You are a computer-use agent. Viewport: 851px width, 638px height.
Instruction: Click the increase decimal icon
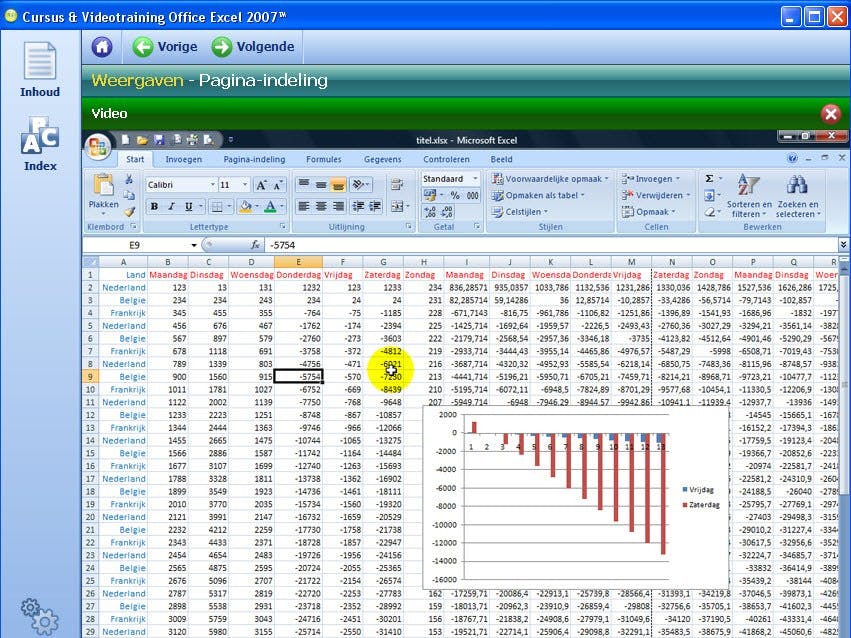click(430, 212)
